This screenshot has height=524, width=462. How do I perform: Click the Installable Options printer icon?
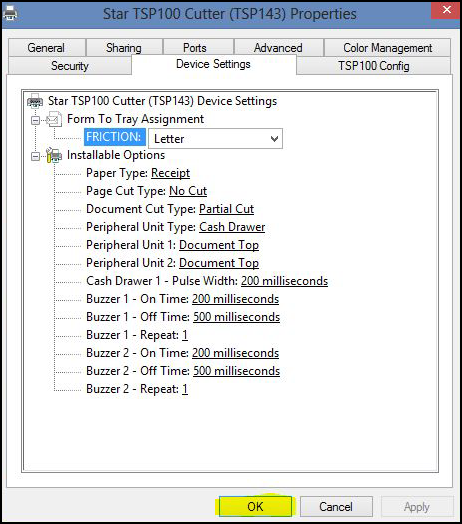tap(54, 155)
